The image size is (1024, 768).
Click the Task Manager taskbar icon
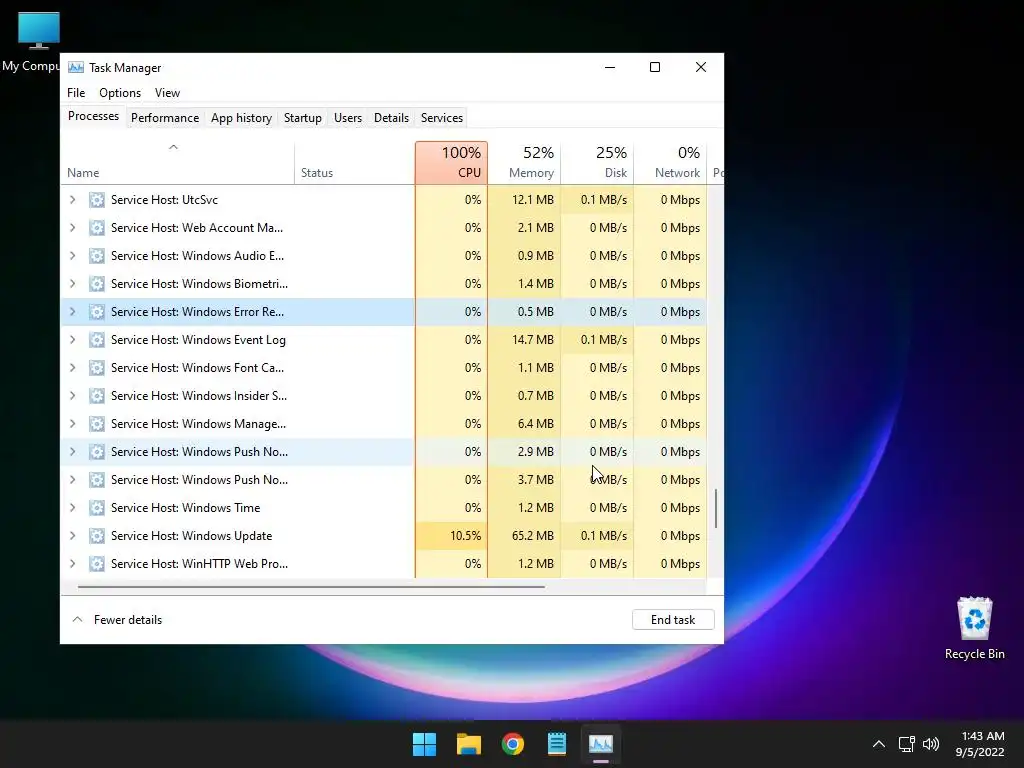(601, 744)
